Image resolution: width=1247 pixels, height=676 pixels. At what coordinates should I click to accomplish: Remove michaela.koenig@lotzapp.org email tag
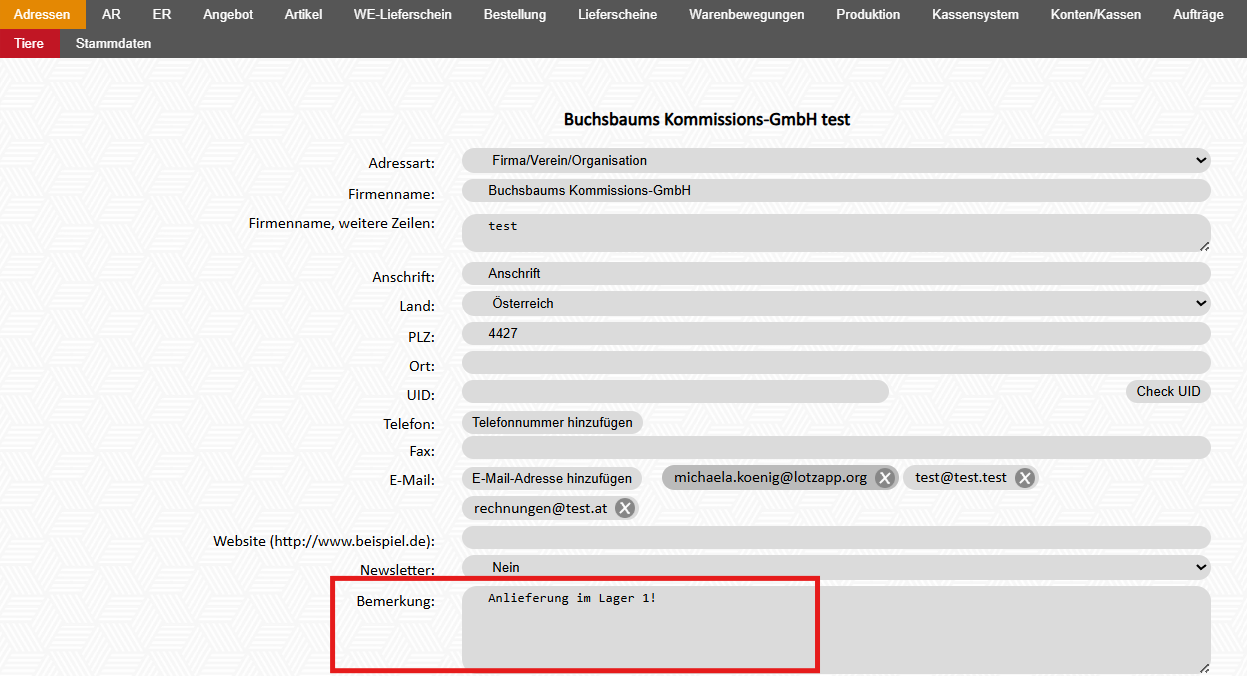coord(884,478)
